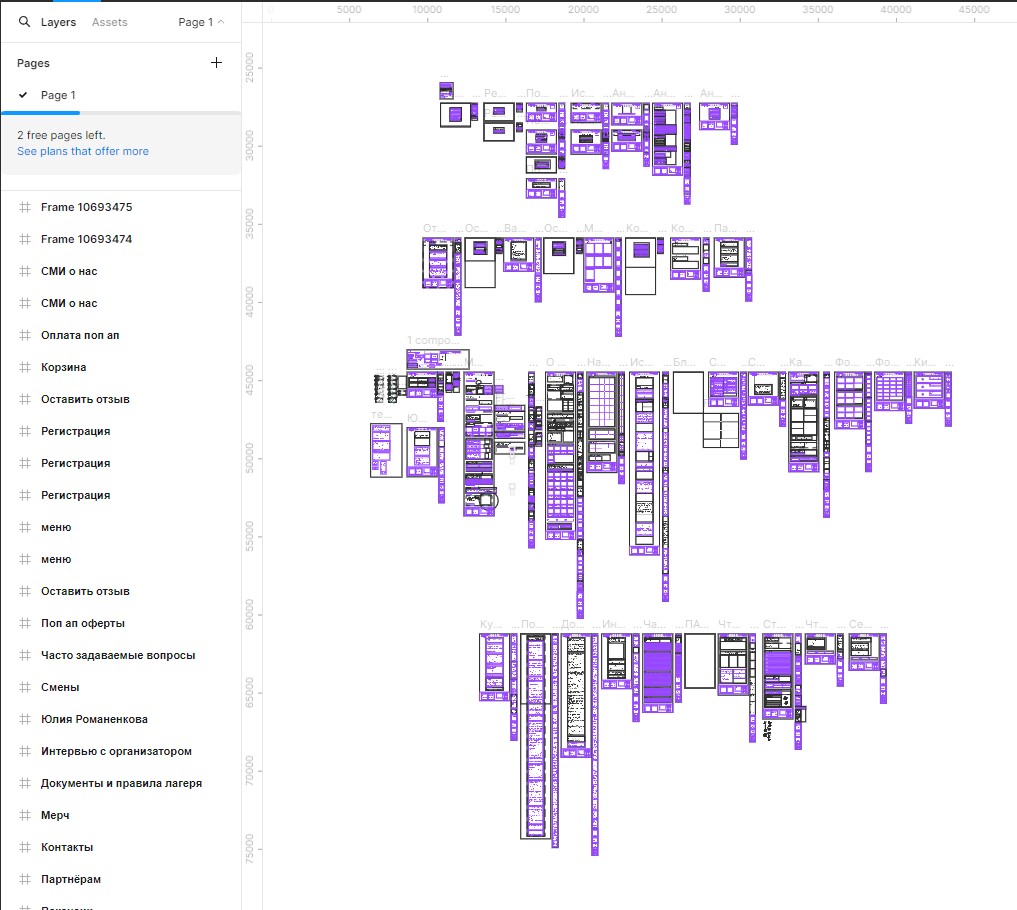
Task: Select the 'Ва...' frame label on canvas
Action: point(514,228)
